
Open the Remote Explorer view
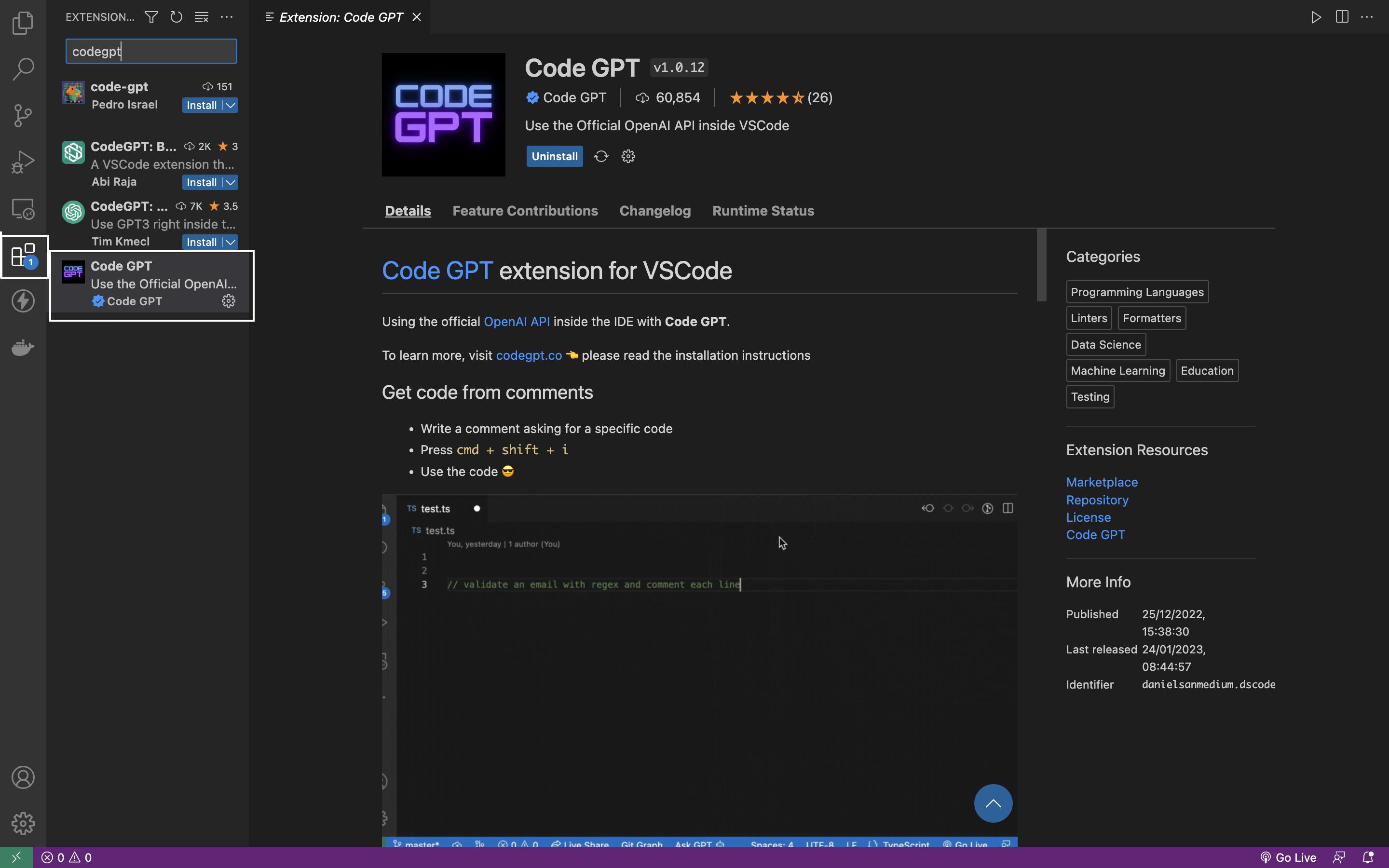23,209
